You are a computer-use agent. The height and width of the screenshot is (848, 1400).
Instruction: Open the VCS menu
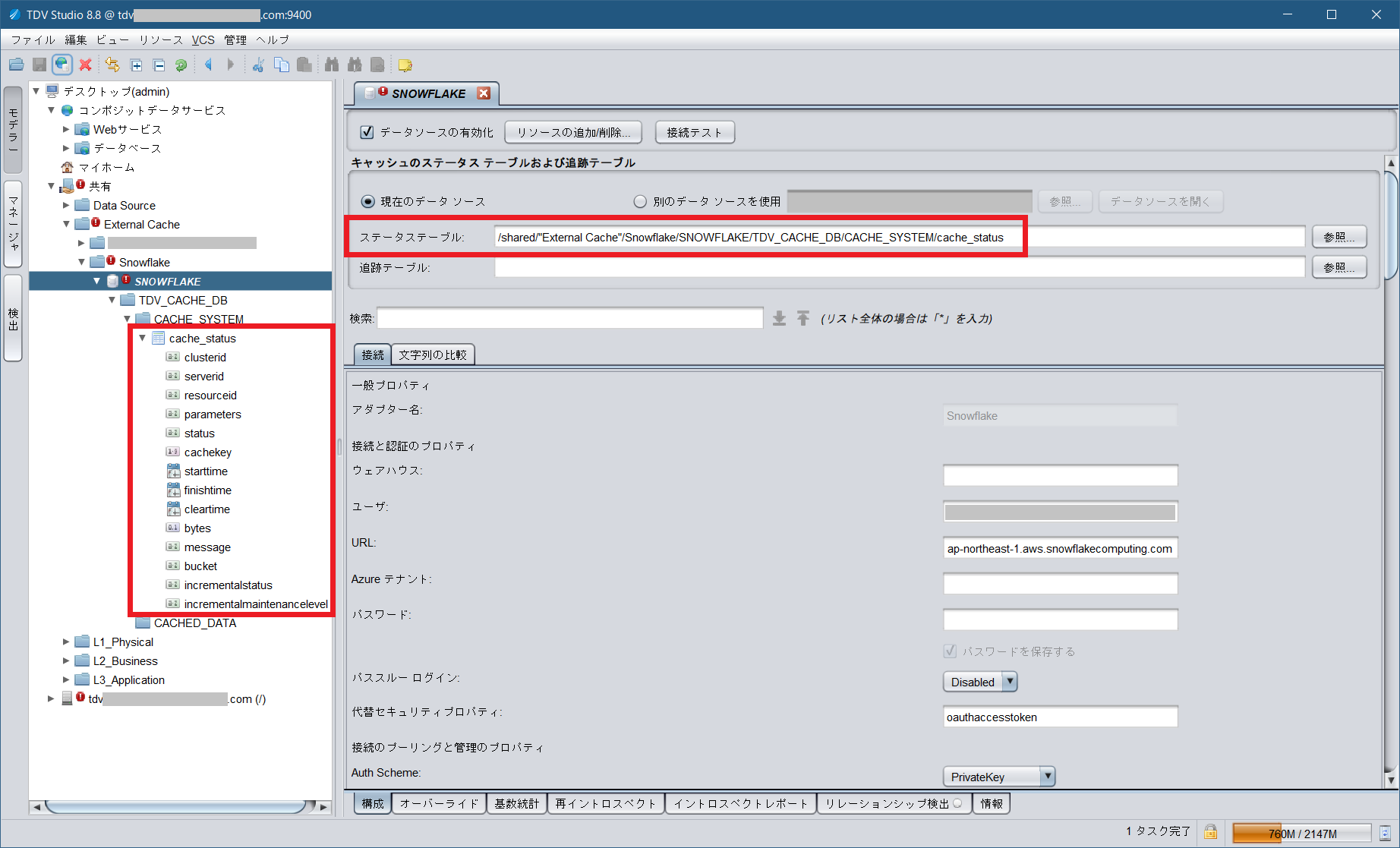point(203,39)
